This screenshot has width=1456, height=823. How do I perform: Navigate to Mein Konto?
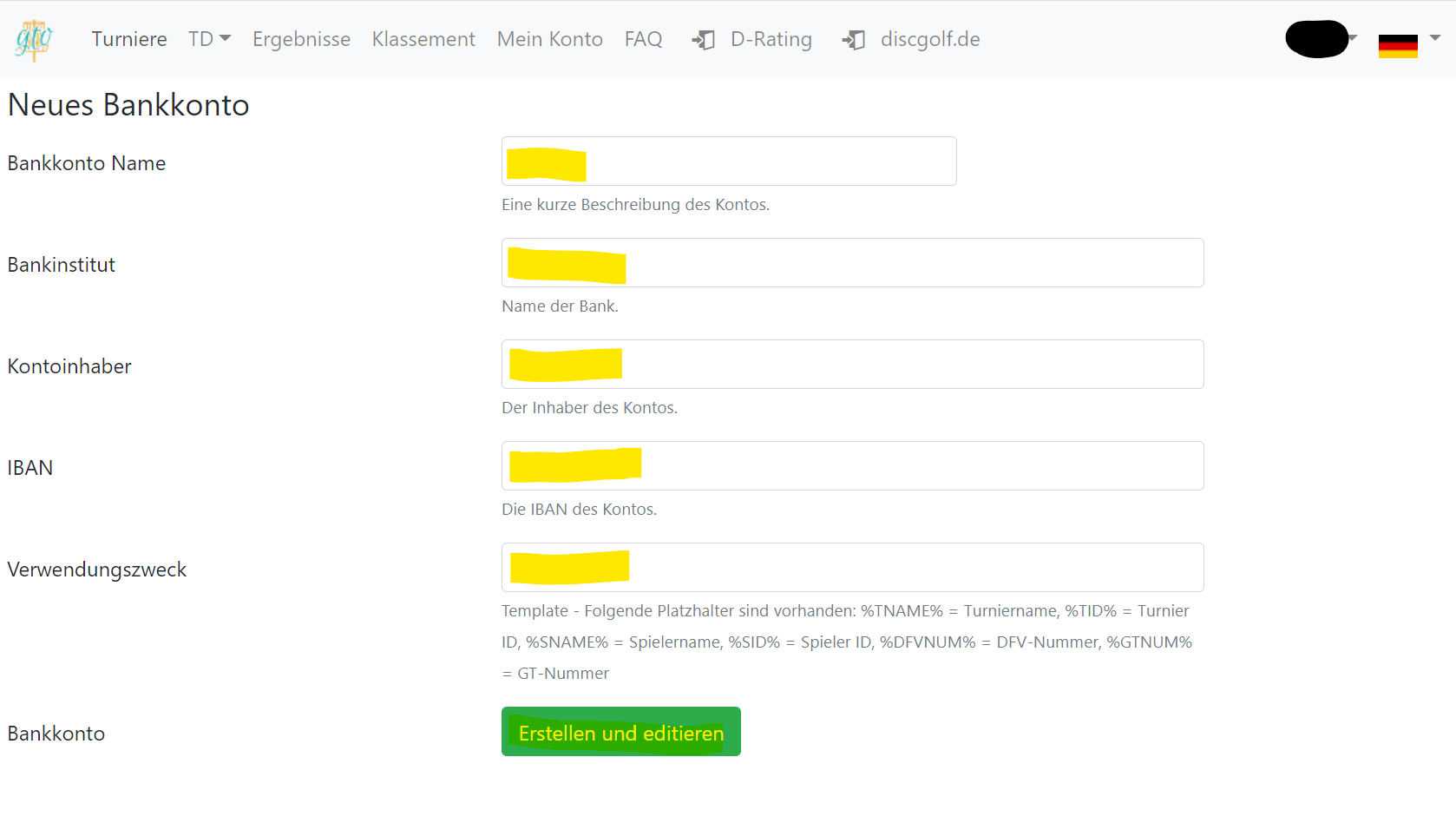tap(549, 39)
